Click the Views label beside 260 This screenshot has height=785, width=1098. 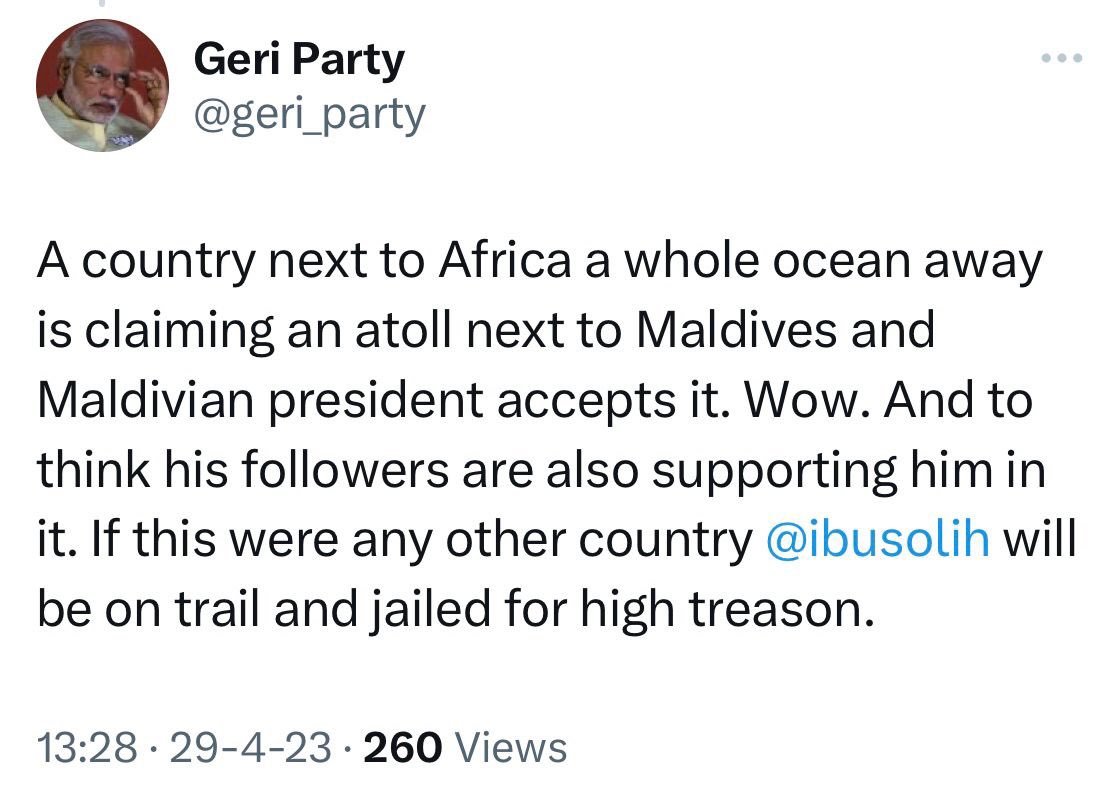click(x=510, y=746)
